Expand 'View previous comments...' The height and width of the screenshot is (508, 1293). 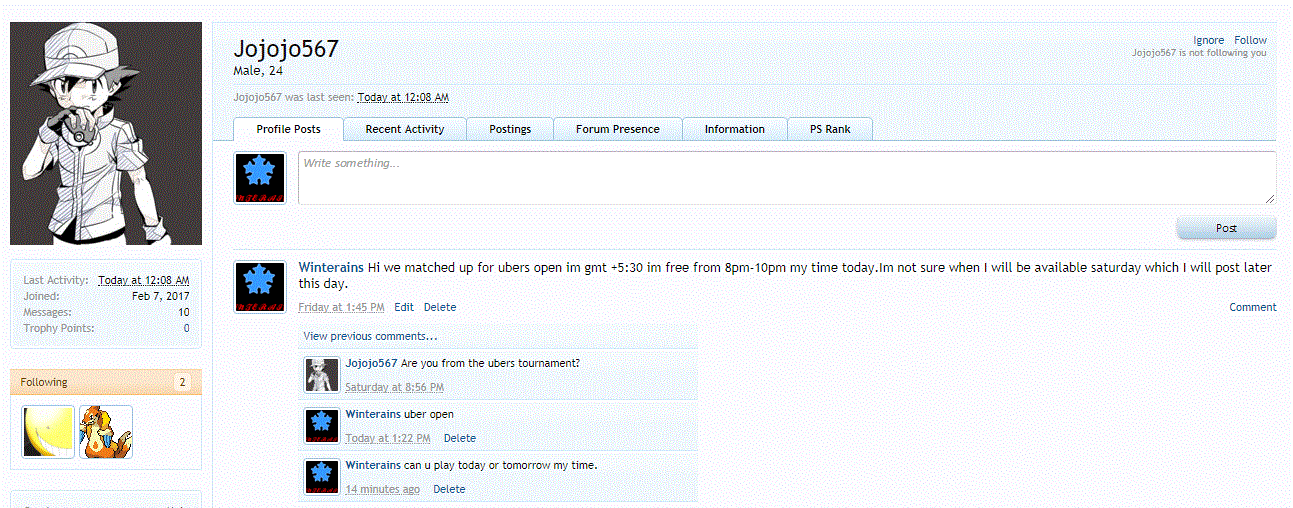pyautogui.click(x=370, y=336)
